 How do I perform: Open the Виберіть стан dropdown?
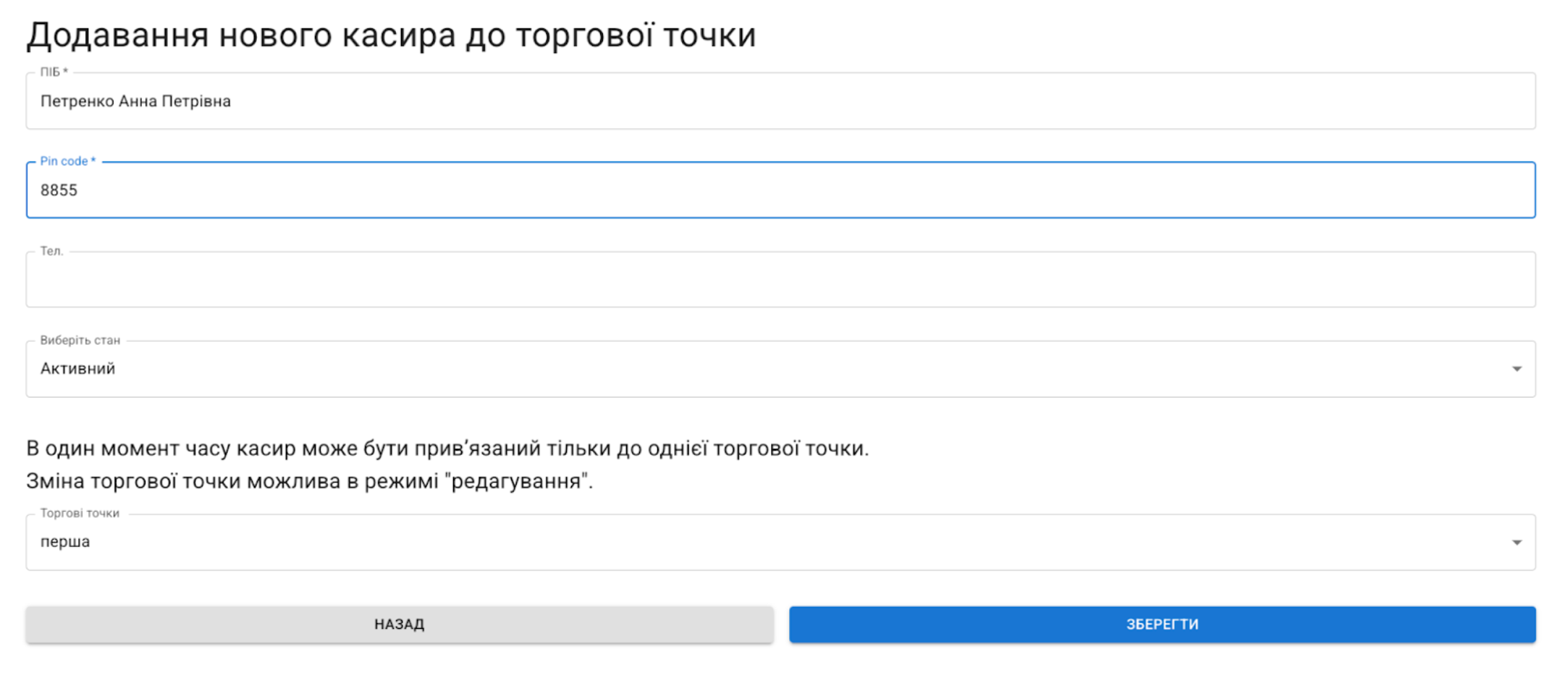[780, 369]
